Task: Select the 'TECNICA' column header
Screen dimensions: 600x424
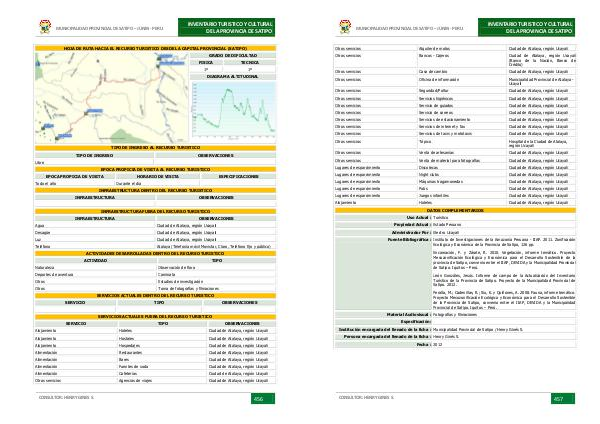Action: pos(250,62)
